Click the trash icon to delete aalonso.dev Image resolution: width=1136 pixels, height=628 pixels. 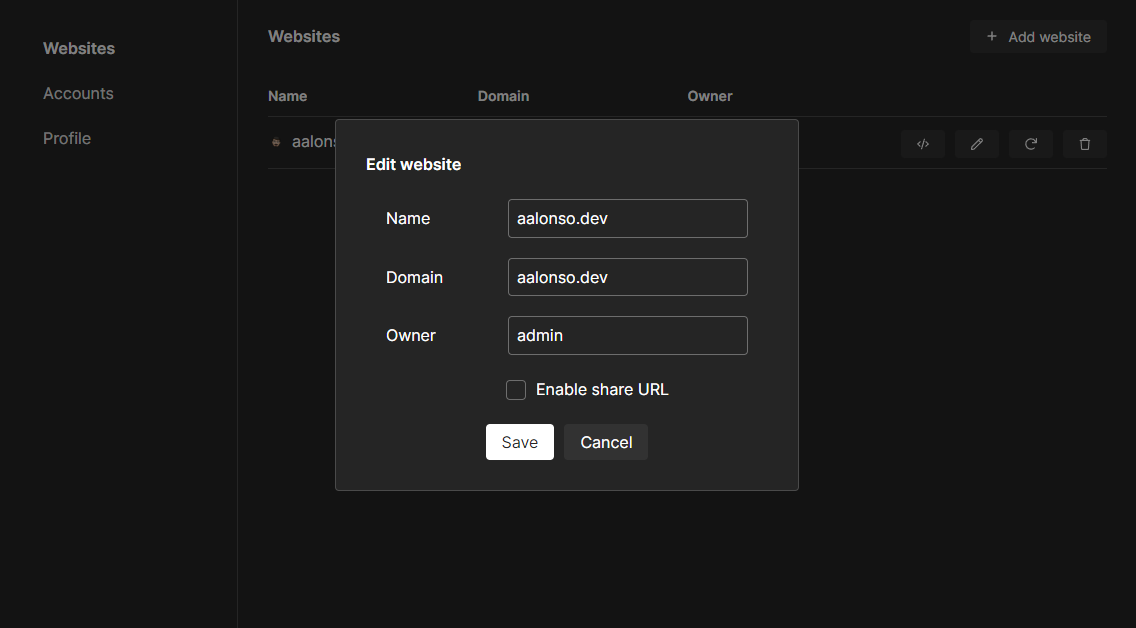click(x=1084, y=144)
